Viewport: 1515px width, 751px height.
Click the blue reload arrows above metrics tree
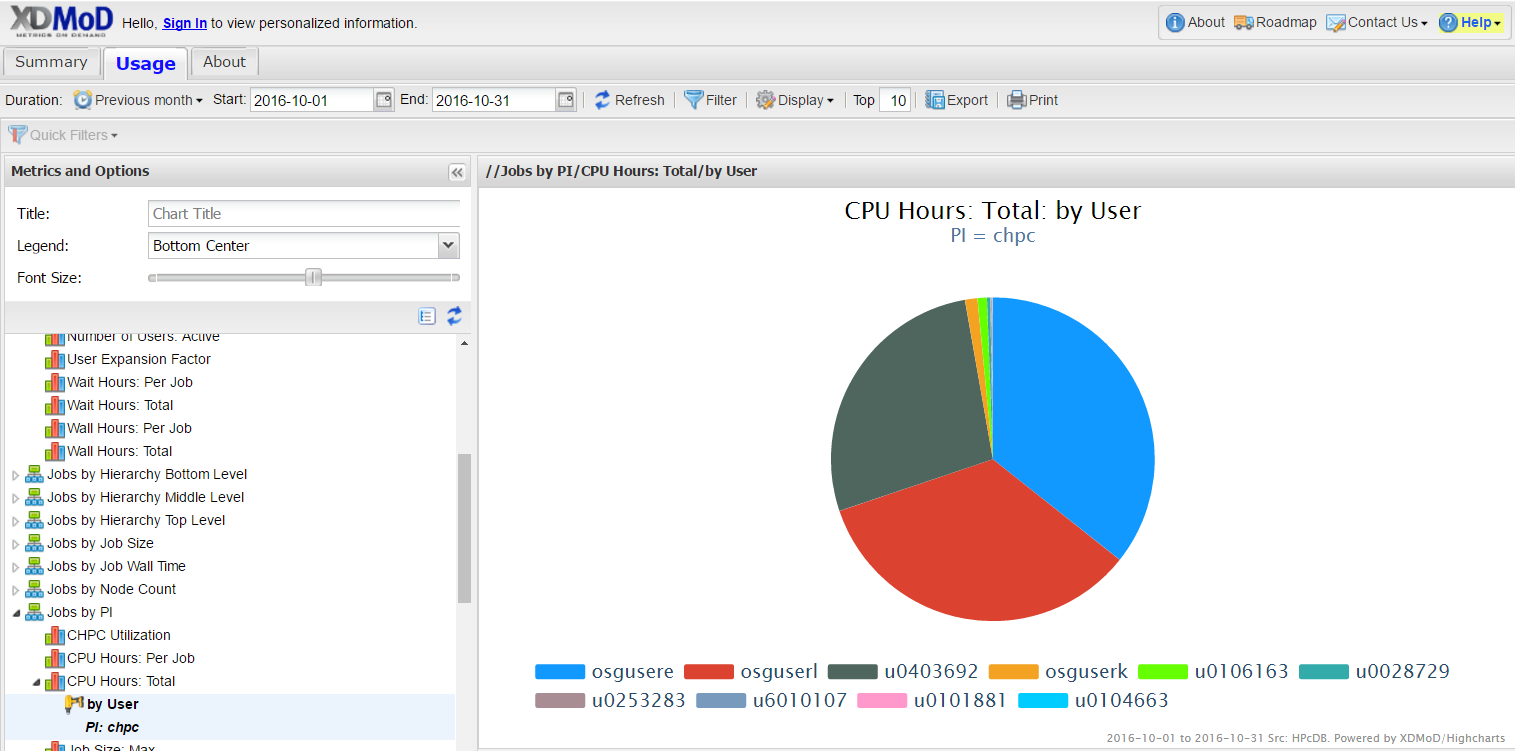tap(454, 316)
